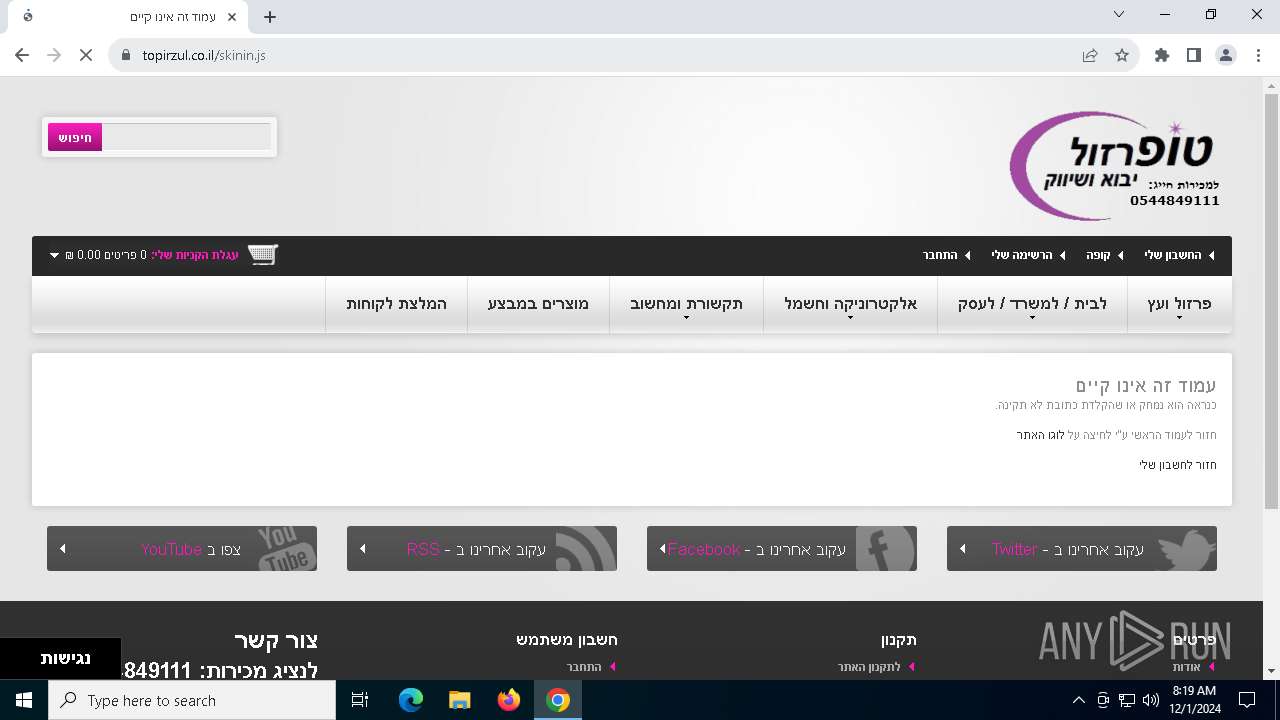This screenshot has height=720, width=1280.
Task: Open site info lock icon in address bar
Action: (126, 55)
